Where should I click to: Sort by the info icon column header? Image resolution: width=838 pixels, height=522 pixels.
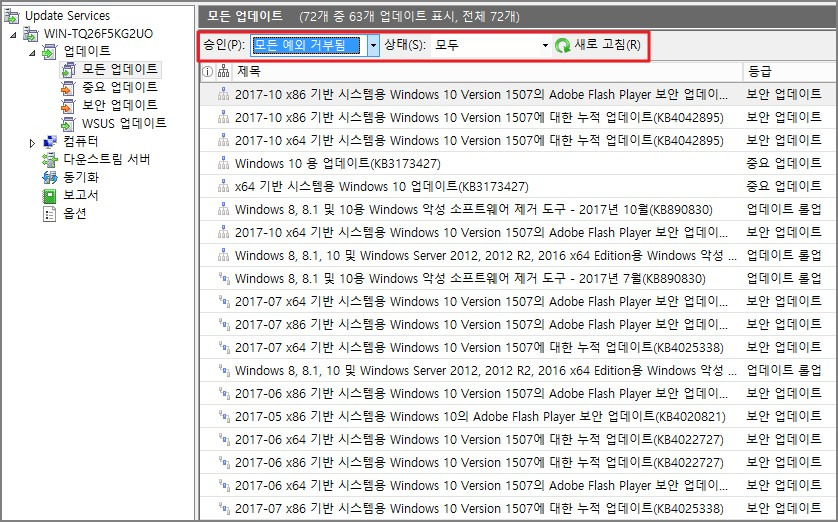[208, 72]
